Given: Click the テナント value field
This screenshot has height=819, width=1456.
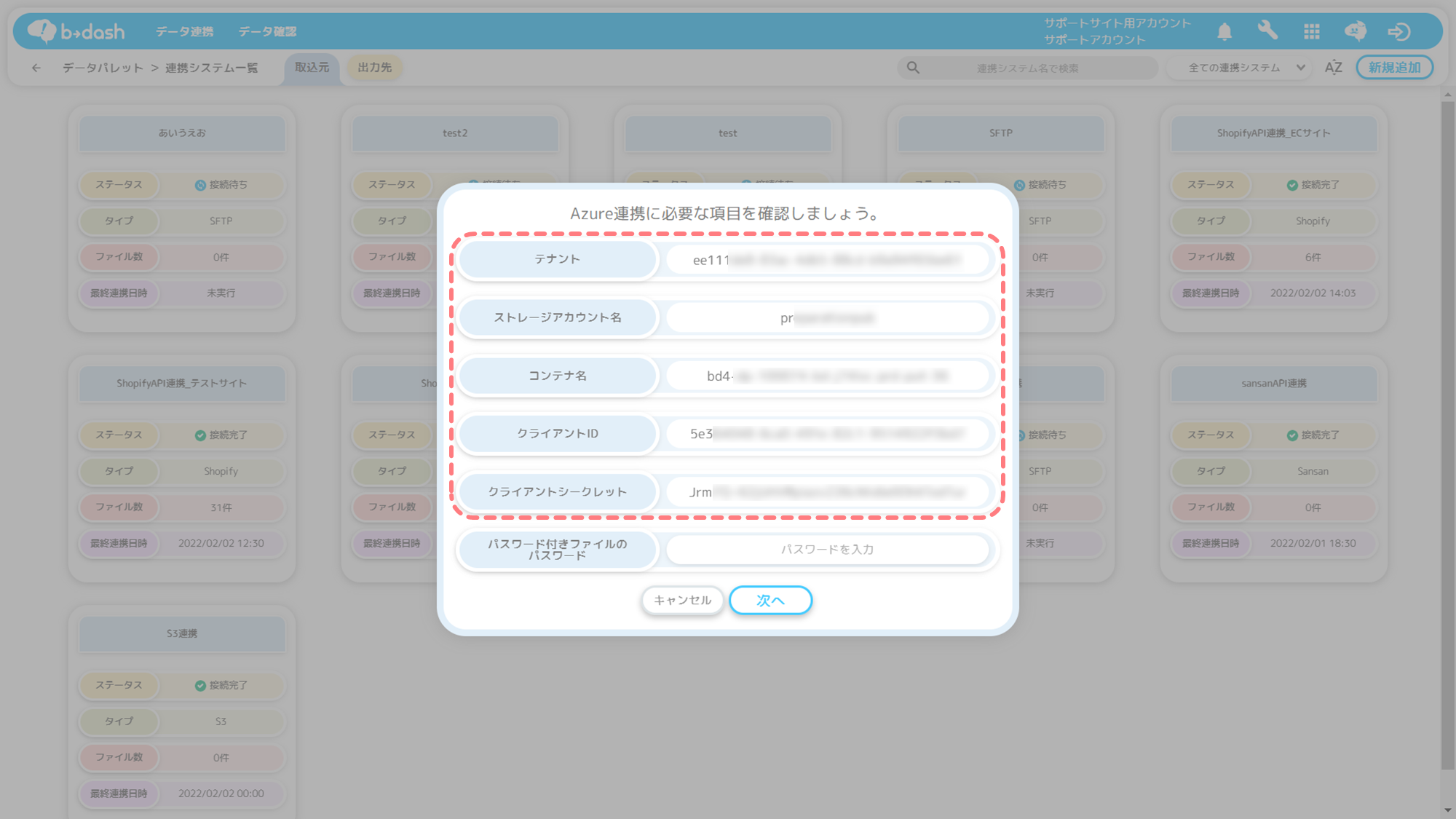Looking at the screenshot, I should (x=827, y=260).
